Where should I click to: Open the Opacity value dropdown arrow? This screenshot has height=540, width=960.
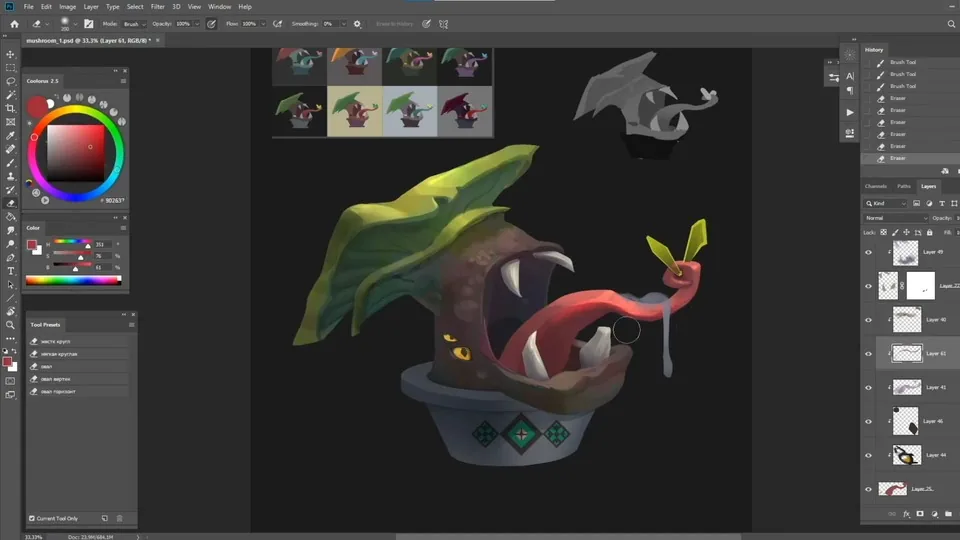click(197, 24)
